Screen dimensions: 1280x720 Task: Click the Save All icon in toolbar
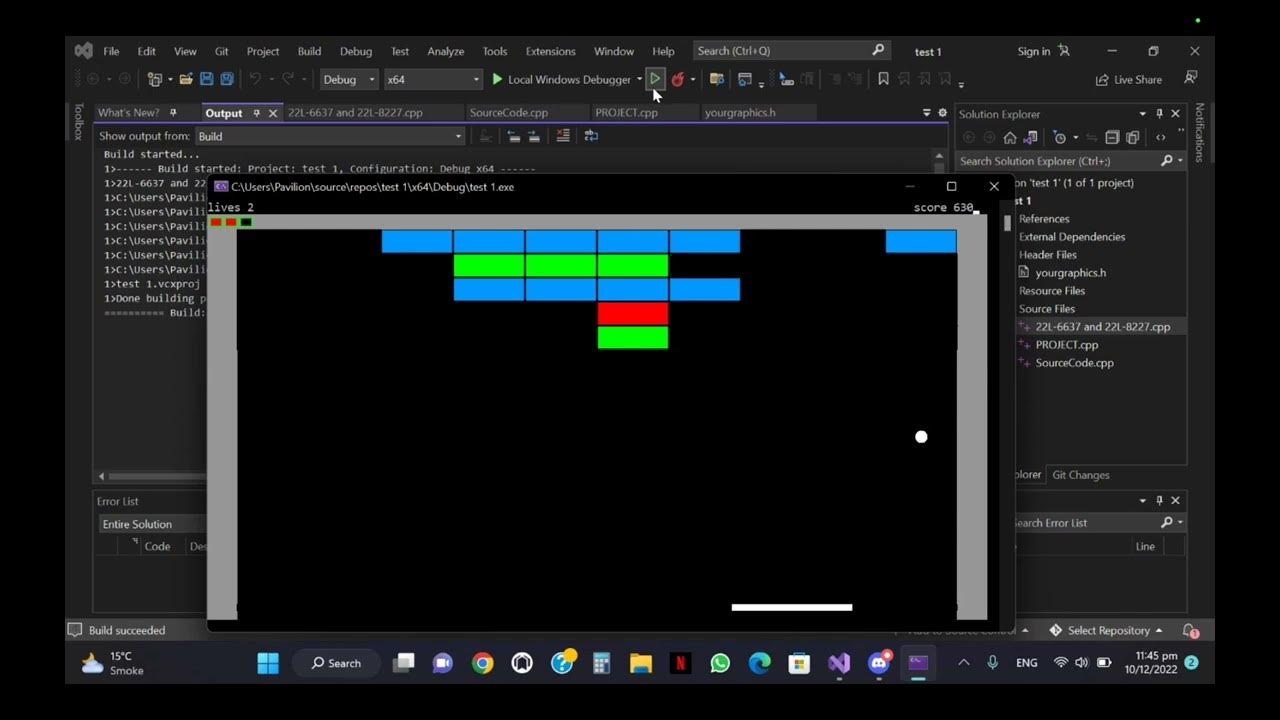click(227, 79)
